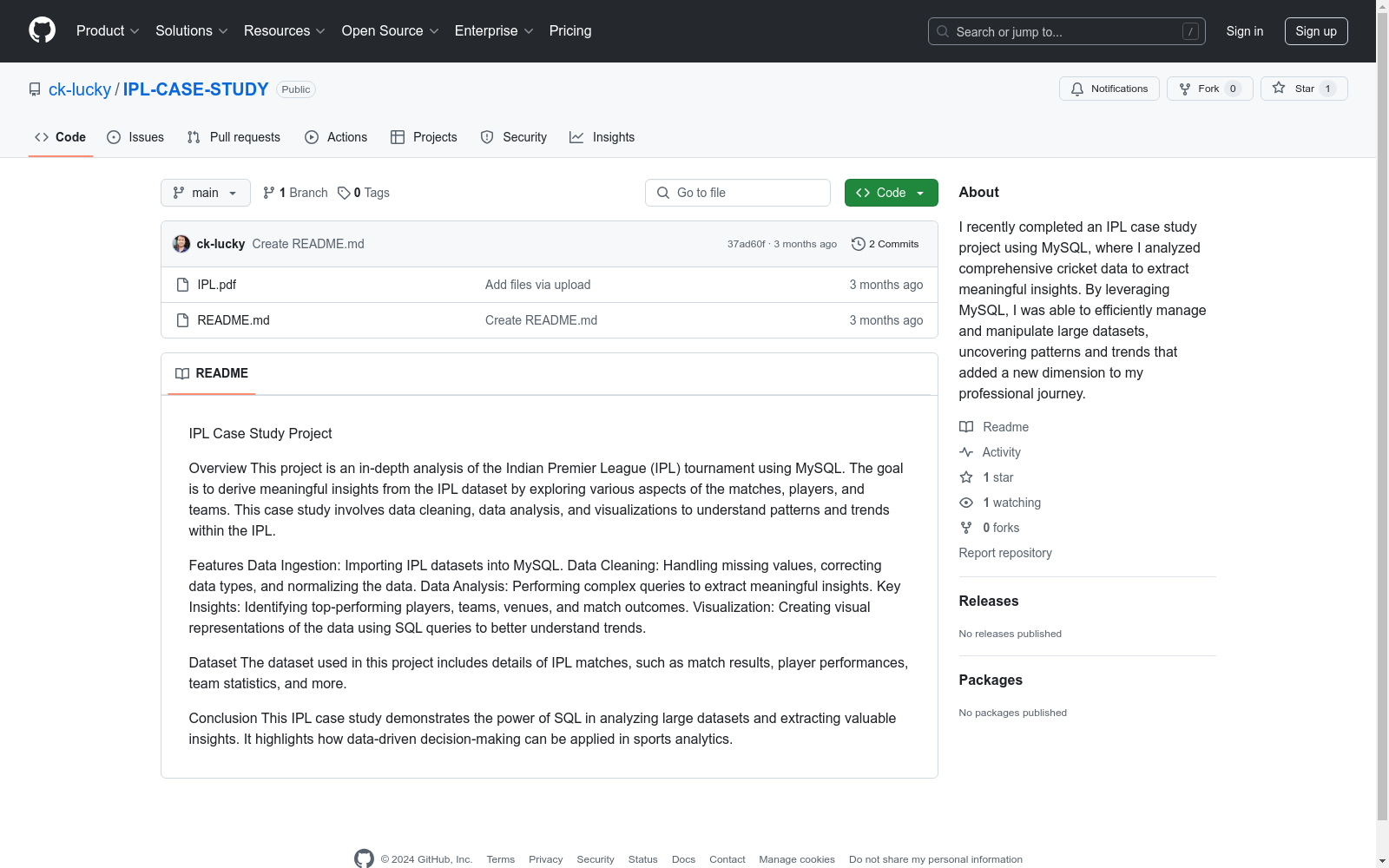Click the book icon beside Readme in About
Viewport: 1389px width, 868px height.
pos(966,427)
